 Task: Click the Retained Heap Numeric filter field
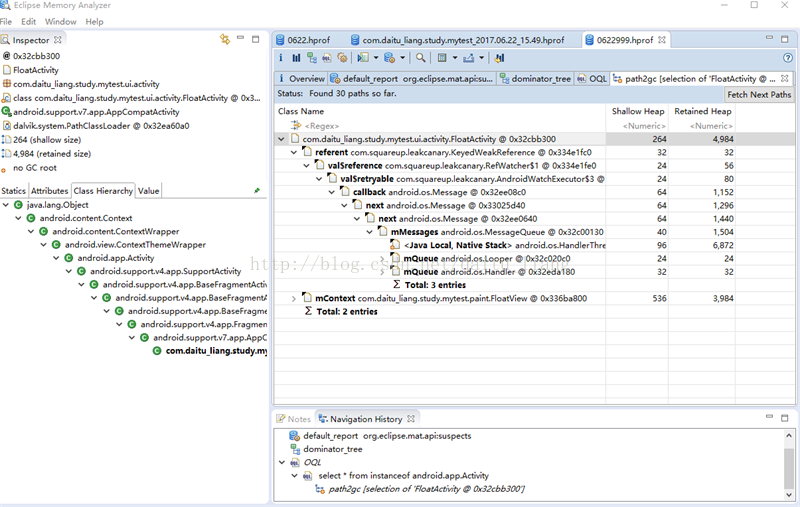coord(702,125)
